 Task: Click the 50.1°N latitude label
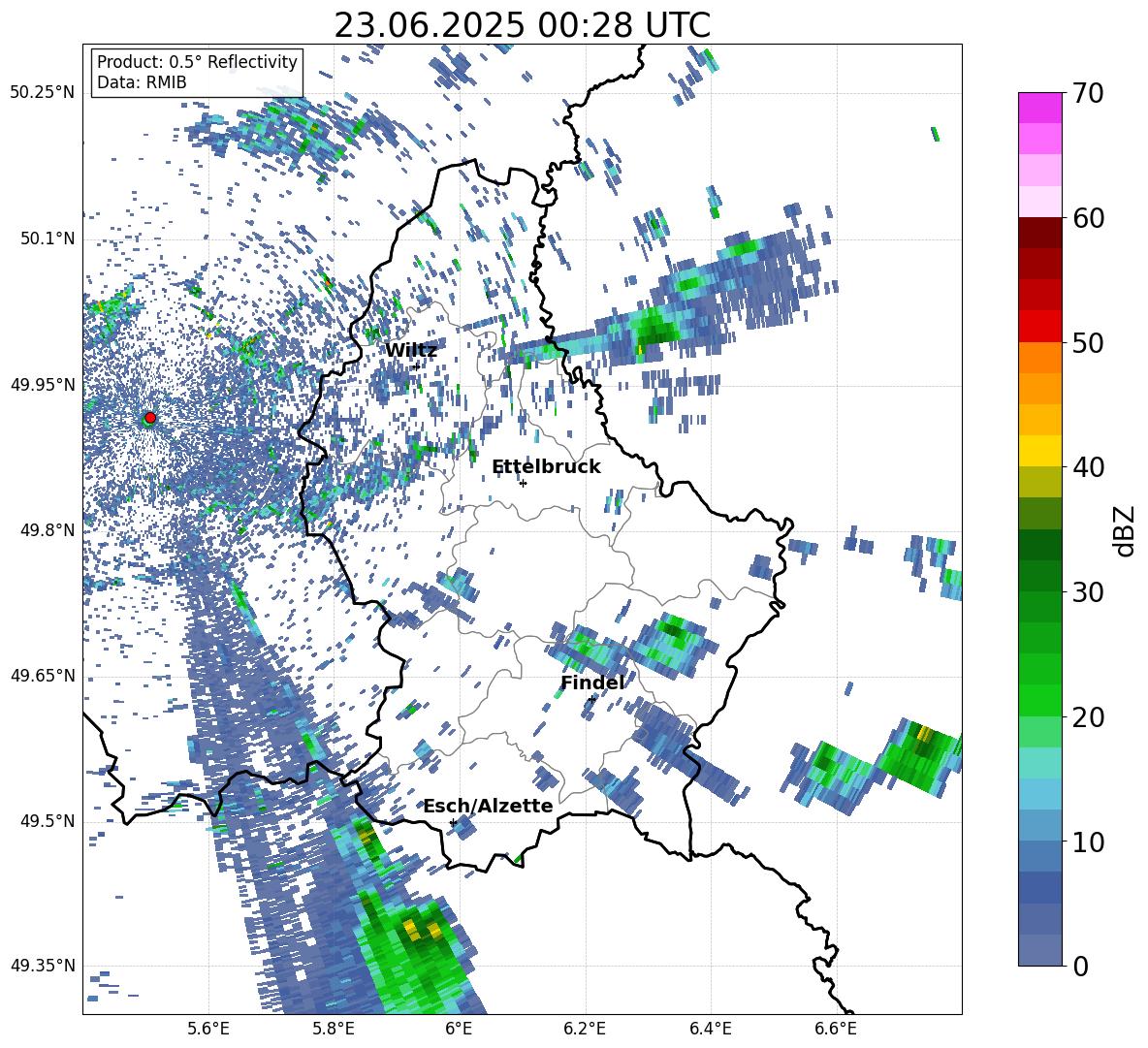point(47,238)
